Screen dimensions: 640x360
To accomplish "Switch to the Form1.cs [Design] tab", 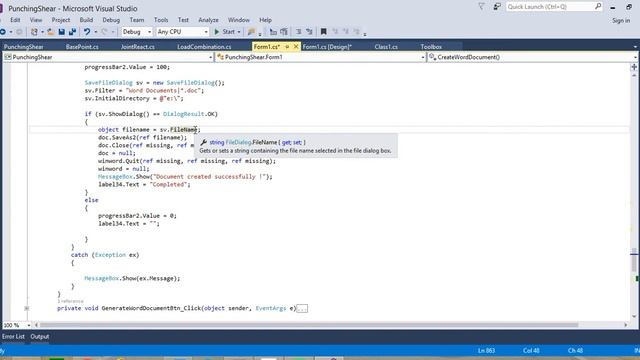I will 327,47.
